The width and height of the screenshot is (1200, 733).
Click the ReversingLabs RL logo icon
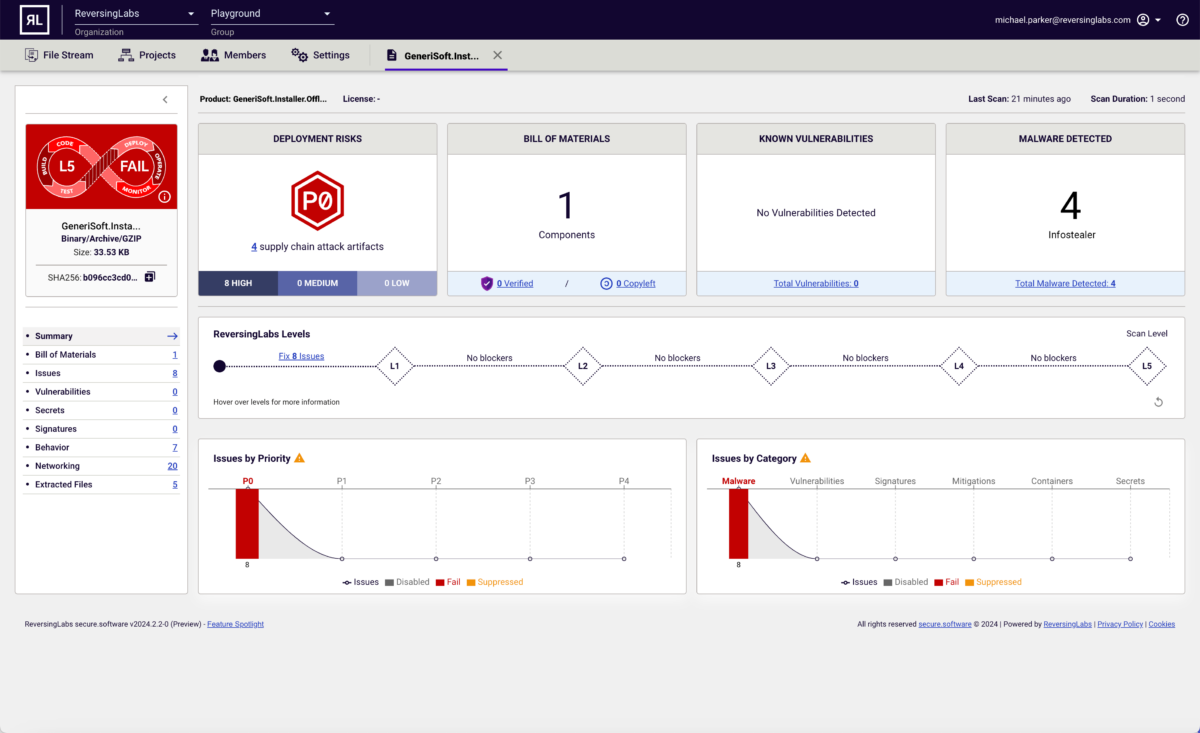pos(34,19)
